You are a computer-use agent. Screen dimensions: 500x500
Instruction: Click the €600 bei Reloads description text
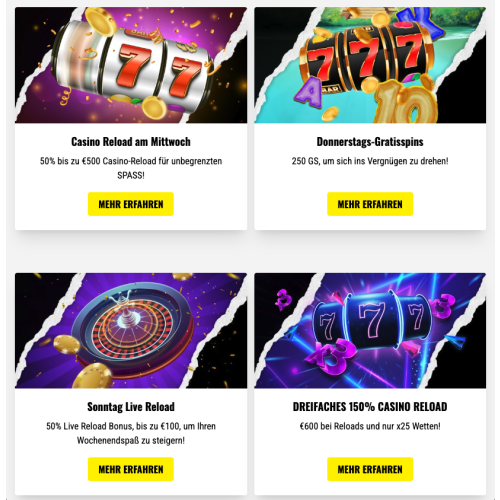(370, 426)
